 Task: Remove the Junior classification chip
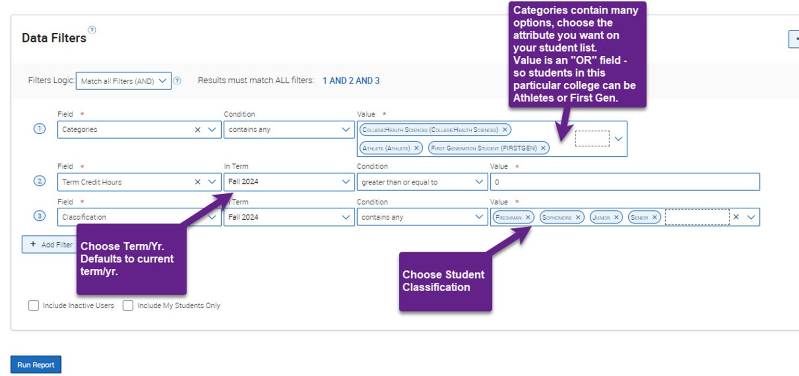pos(617,217)
